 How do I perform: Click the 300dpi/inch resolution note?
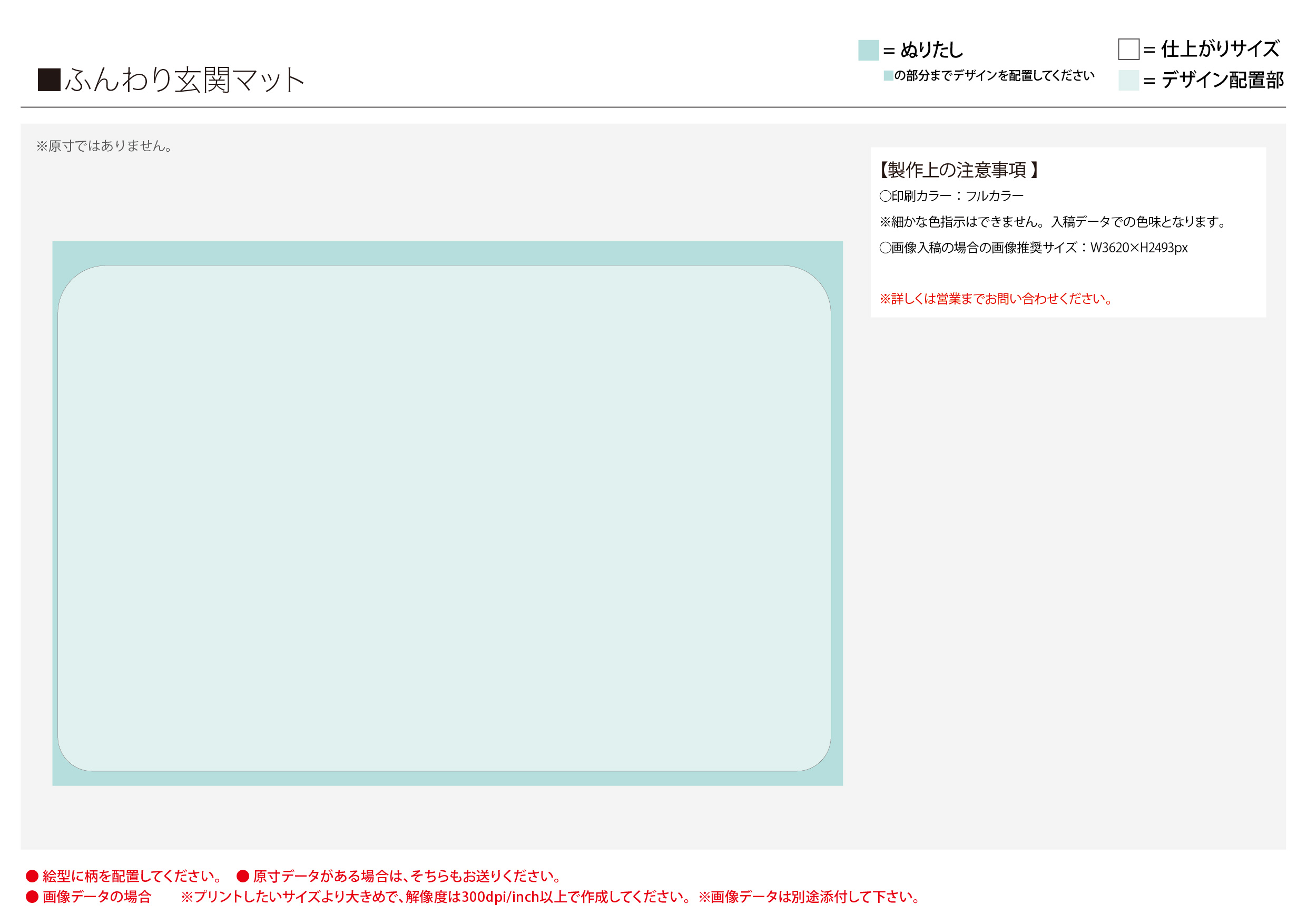click(437, 897)
